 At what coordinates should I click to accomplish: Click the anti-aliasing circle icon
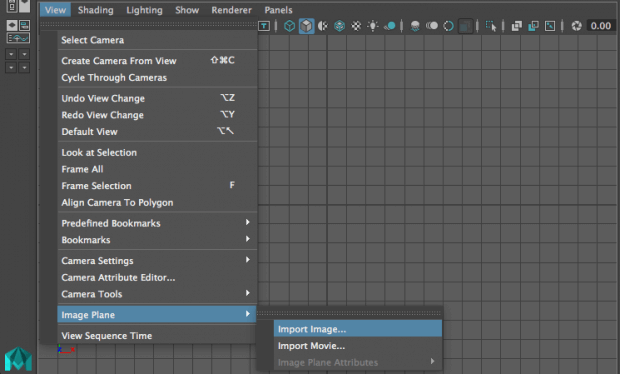point(448,26)
